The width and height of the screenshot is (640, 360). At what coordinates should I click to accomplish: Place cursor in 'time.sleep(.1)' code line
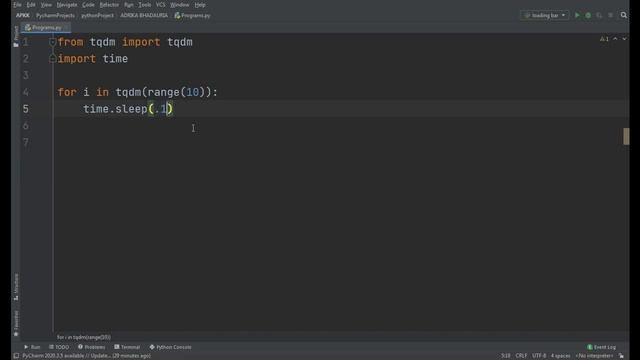click(x=128, y=109)
